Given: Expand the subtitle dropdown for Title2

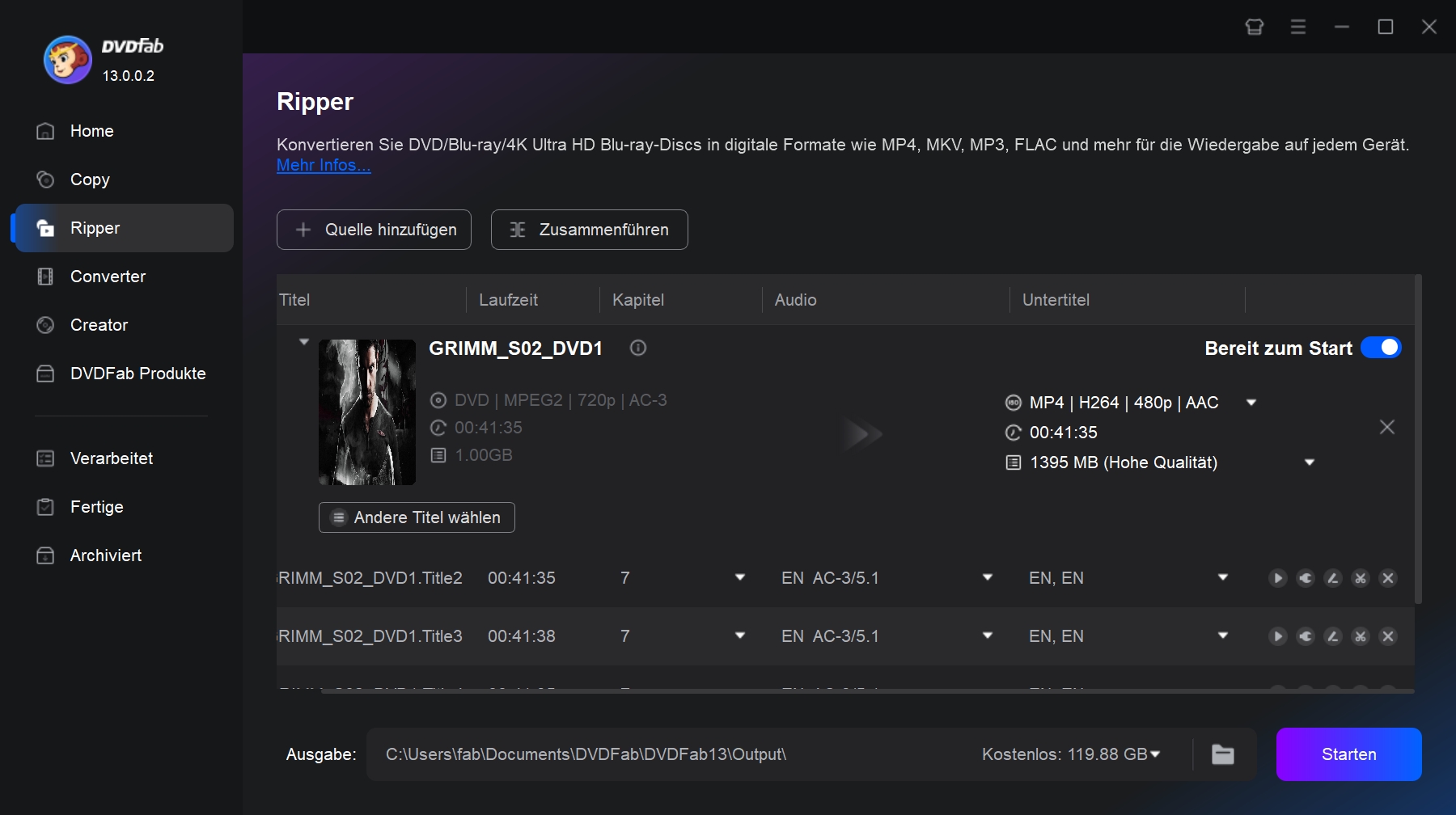Looking at the screenshot, I should click(x=1223, y=577).
